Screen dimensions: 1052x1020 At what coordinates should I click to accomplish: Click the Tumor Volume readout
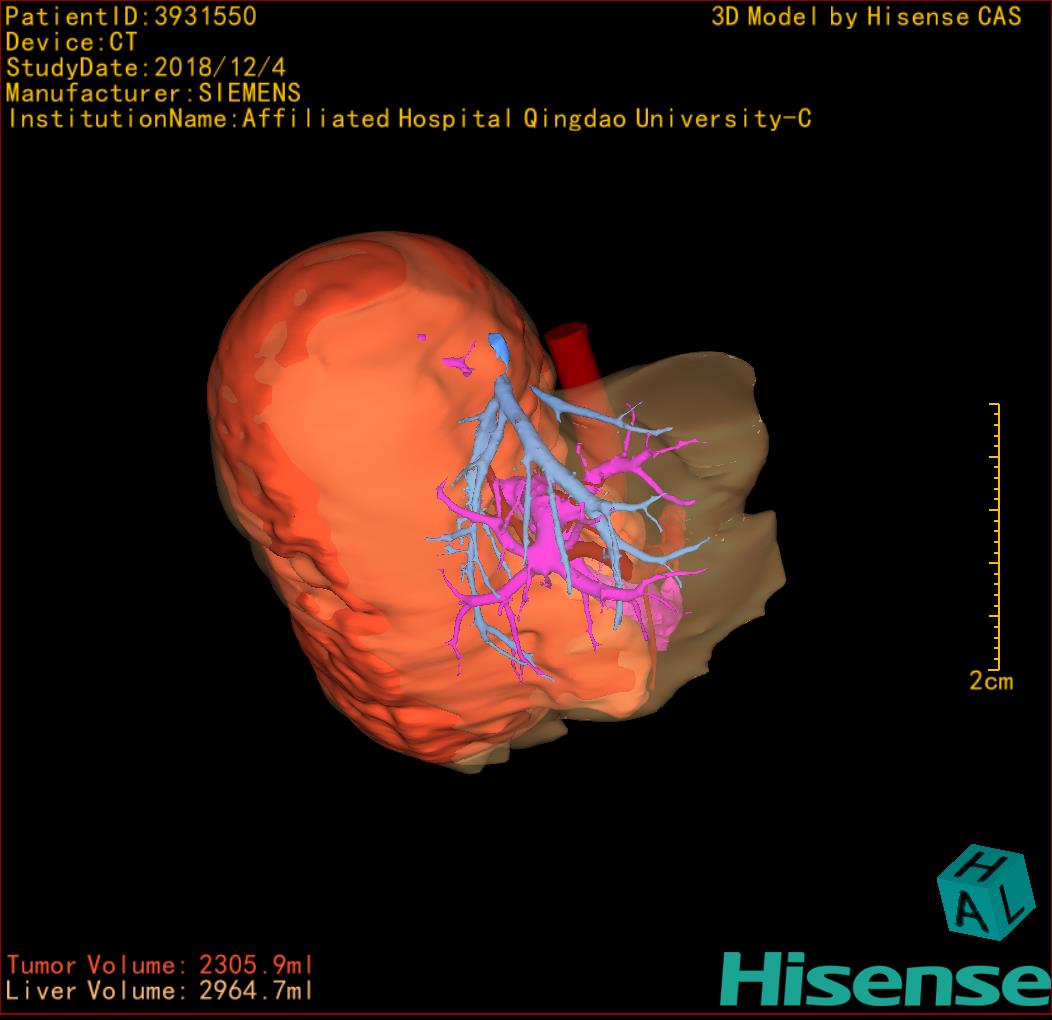tap(160, 965)
